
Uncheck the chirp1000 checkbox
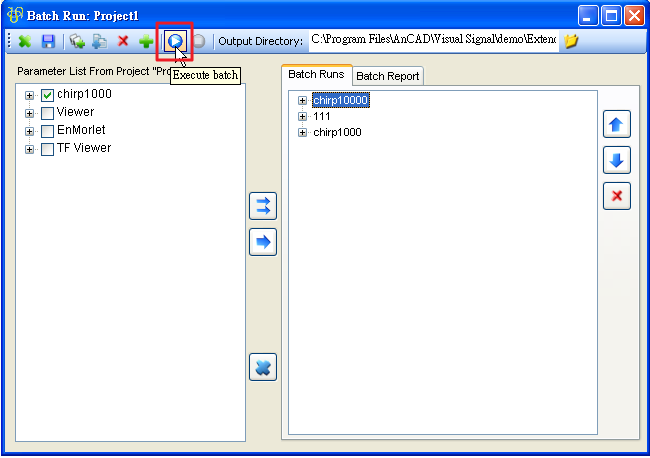[x=47, y=95]
